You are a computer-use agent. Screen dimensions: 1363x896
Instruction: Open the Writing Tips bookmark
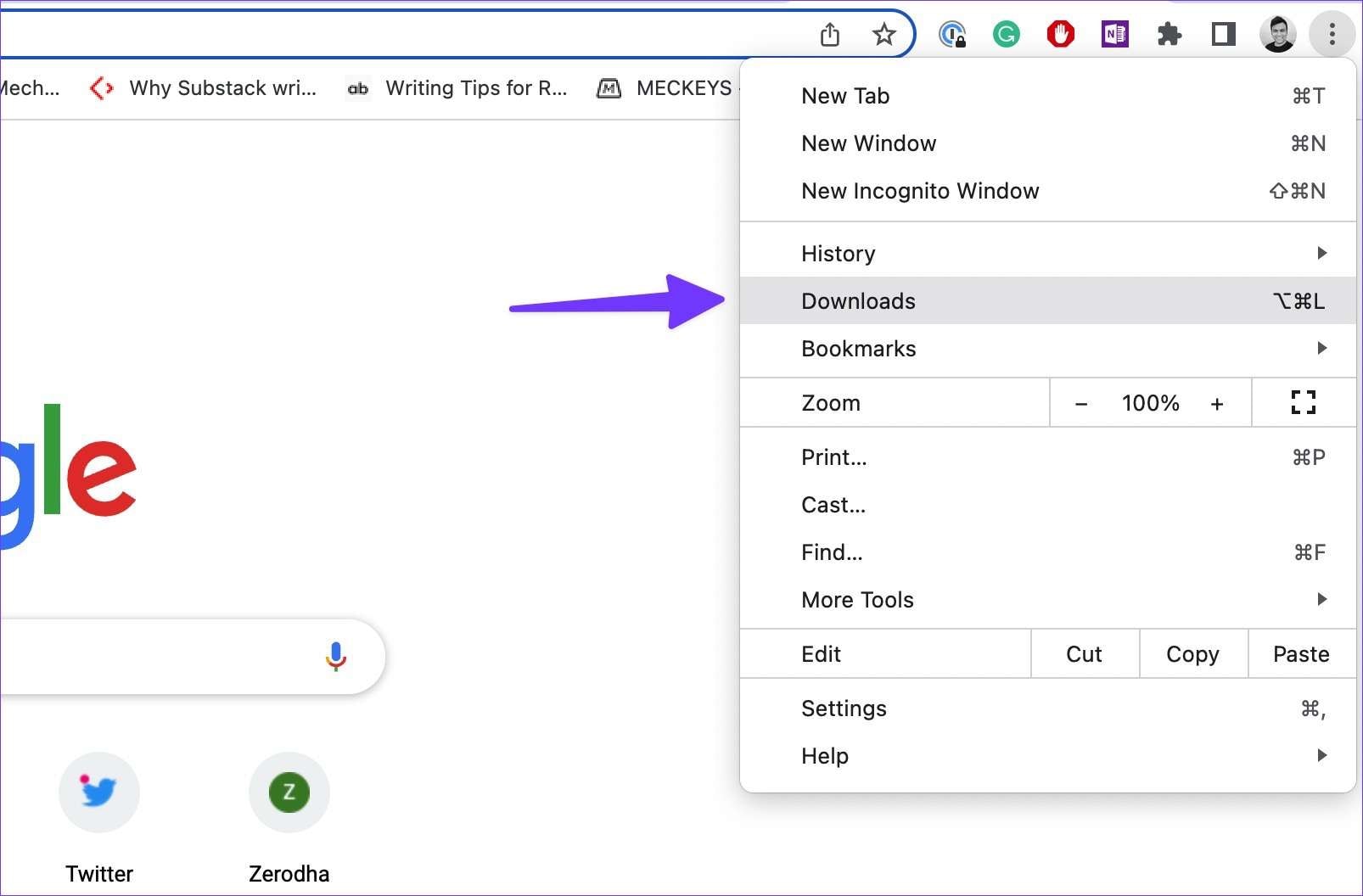pos(457,88)
